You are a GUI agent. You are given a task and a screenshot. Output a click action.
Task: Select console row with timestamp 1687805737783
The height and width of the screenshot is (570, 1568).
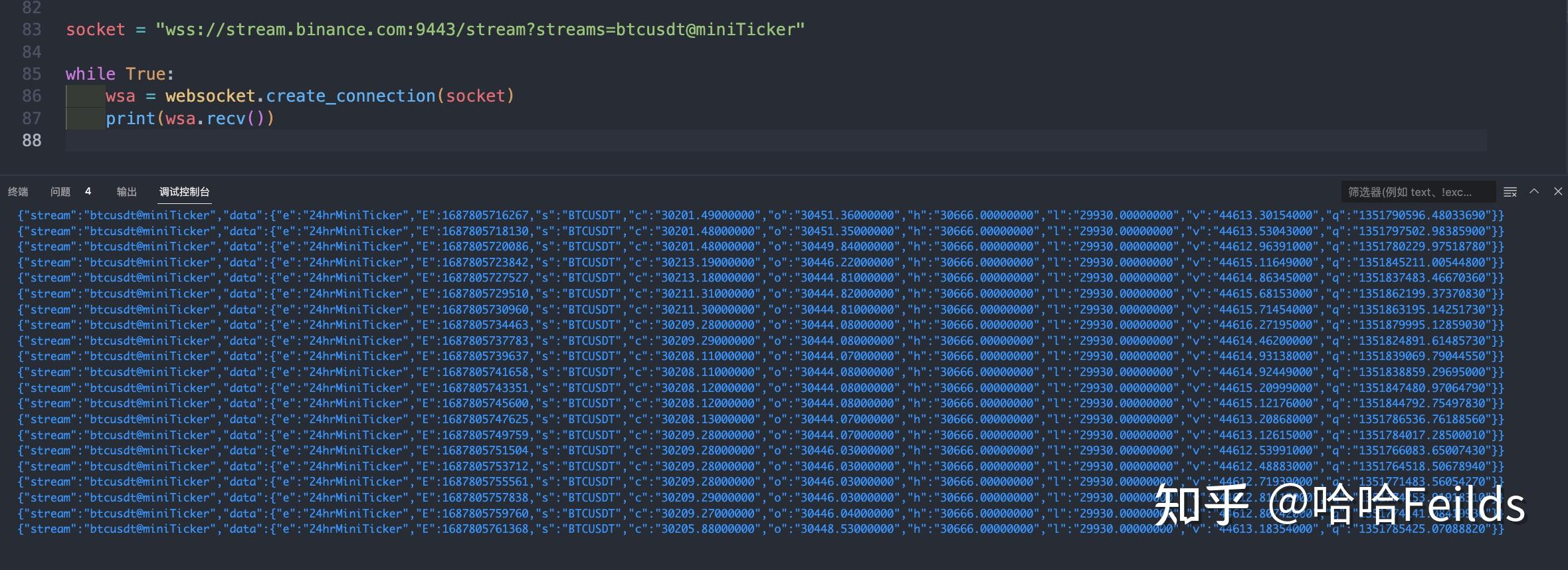761,341
